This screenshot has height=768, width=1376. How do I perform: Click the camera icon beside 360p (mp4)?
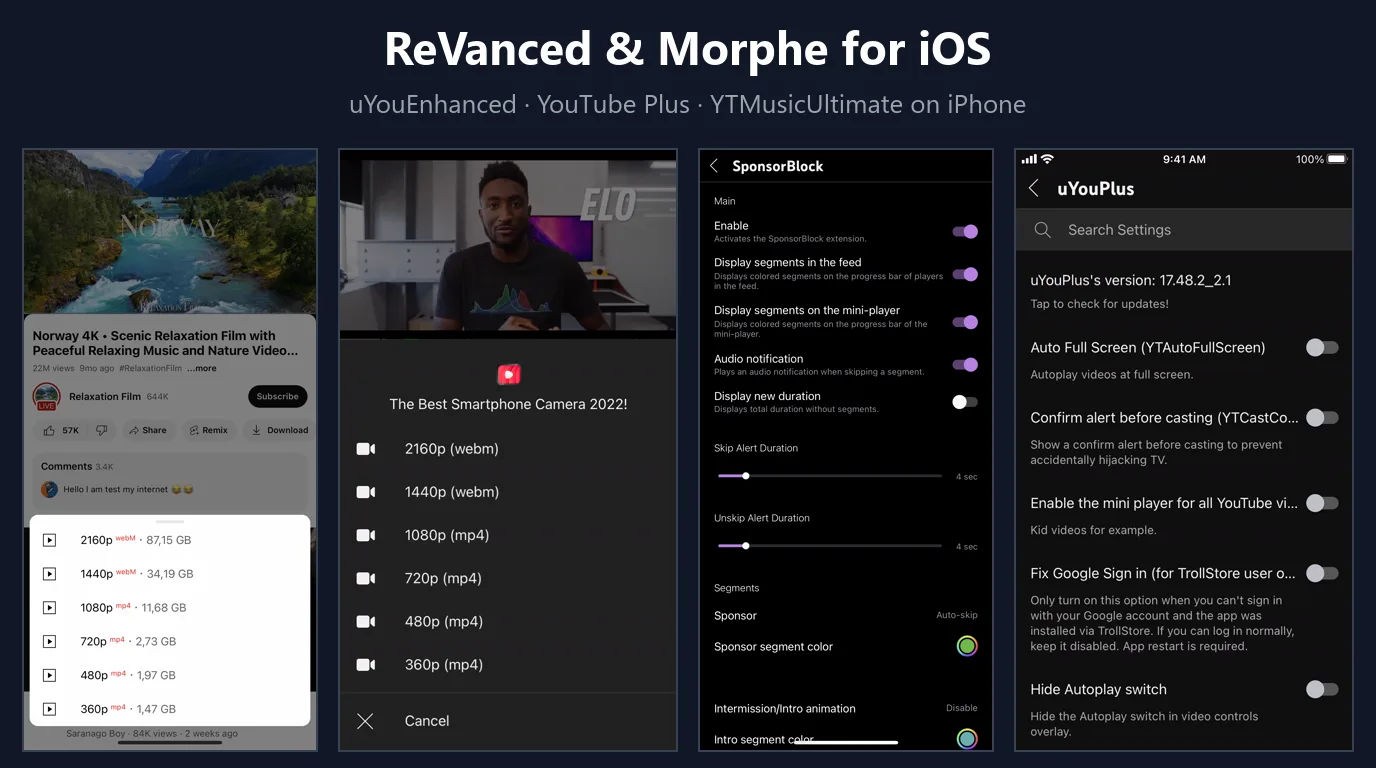pos(366,665)
